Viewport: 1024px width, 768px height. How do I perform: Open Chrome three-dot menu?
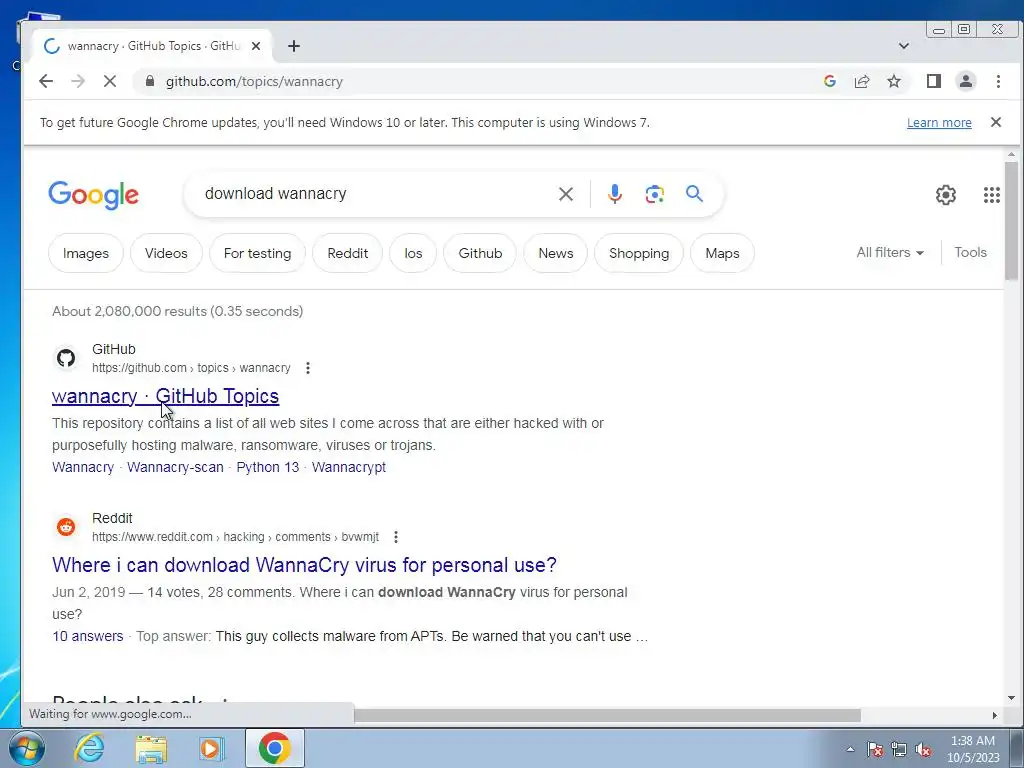(x=998, y=81)
